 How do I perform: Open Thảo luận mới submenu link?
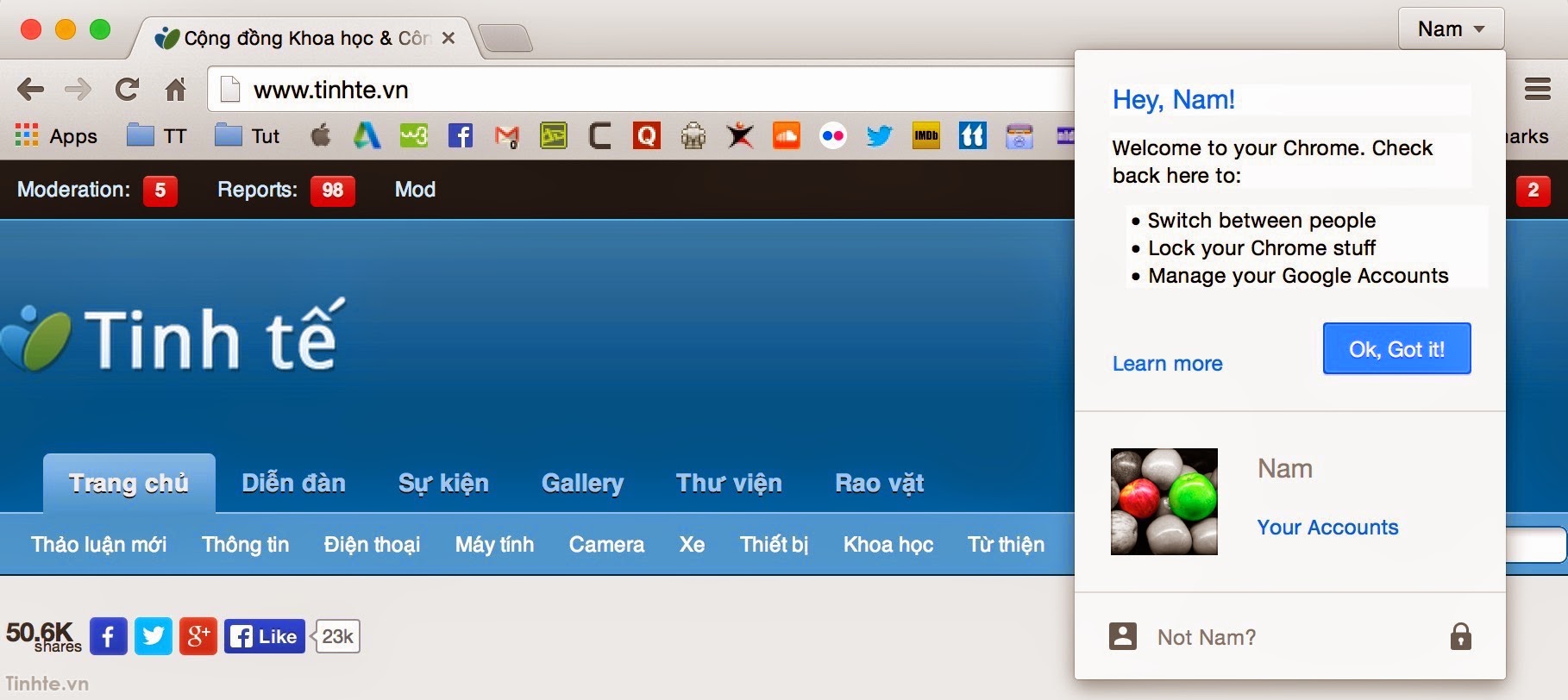98,545
